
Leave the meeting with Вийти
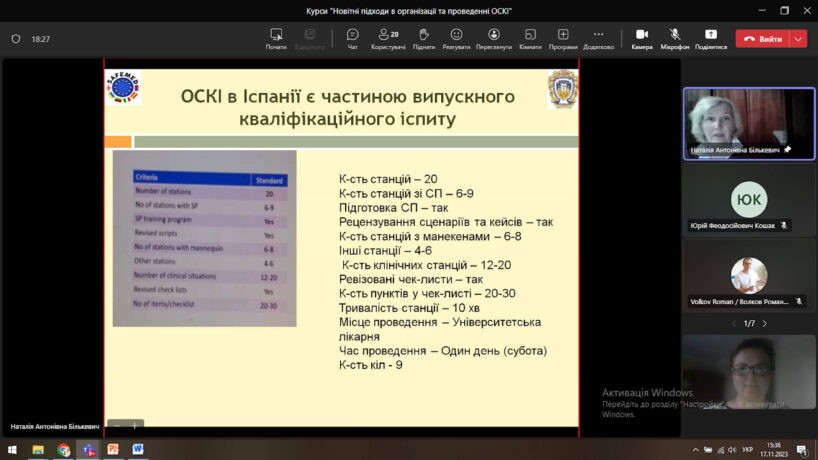(x=761, y=39)
